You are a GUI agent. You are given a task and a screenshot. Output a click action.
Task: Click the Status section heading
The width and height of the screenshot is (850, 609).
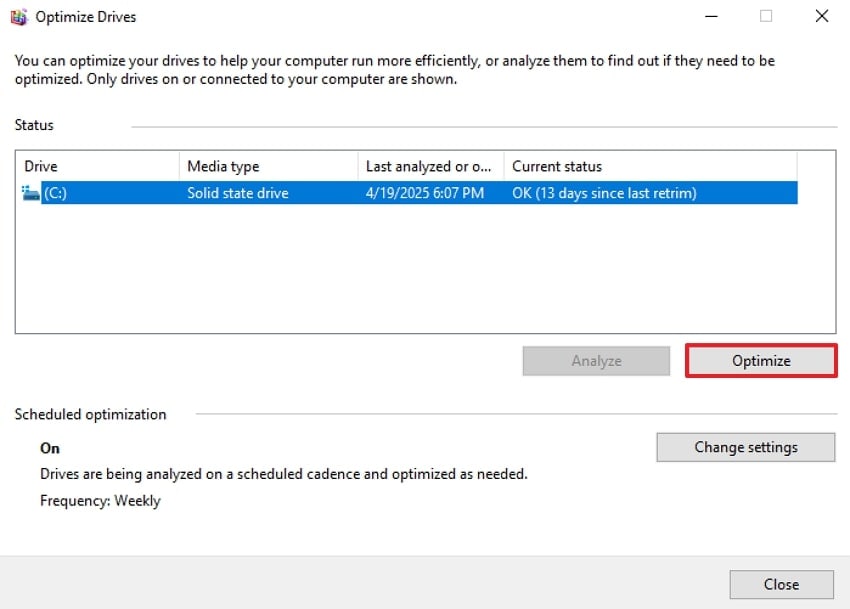(x=33, y=125)
